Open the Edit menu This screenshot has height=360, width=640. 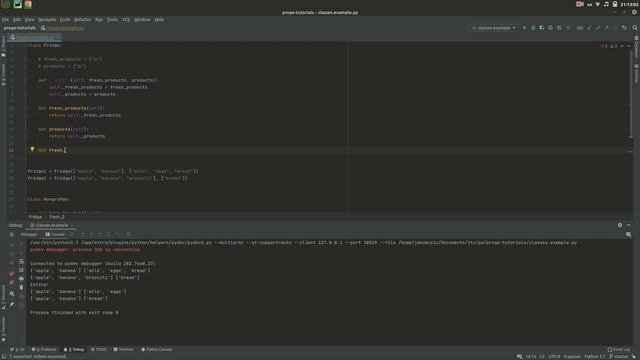17,20
